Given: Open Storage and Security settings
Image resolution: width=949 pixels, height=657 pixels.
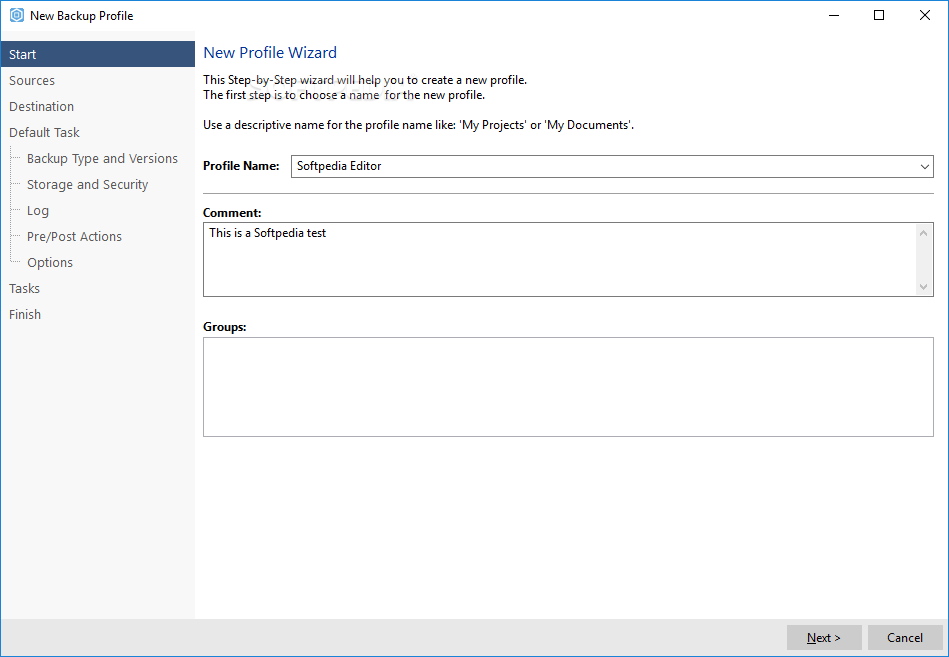Looking at the screenshot, I should click(87, 185).
